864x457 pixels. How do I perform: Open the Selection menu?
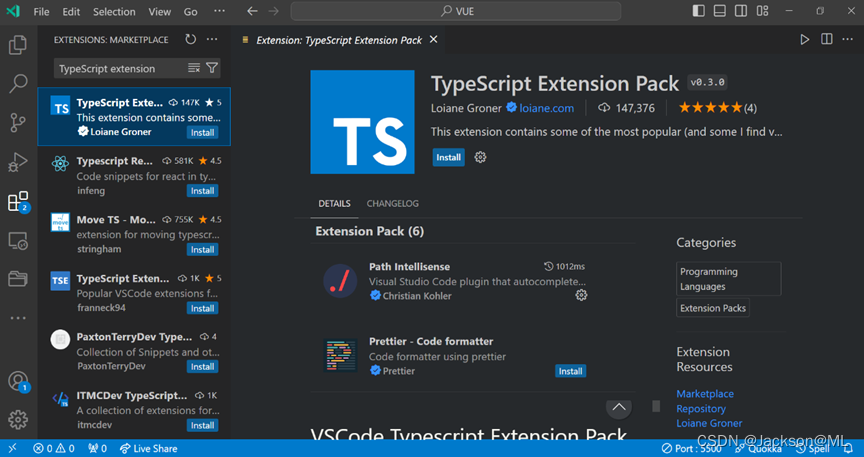tap(114, 12)
